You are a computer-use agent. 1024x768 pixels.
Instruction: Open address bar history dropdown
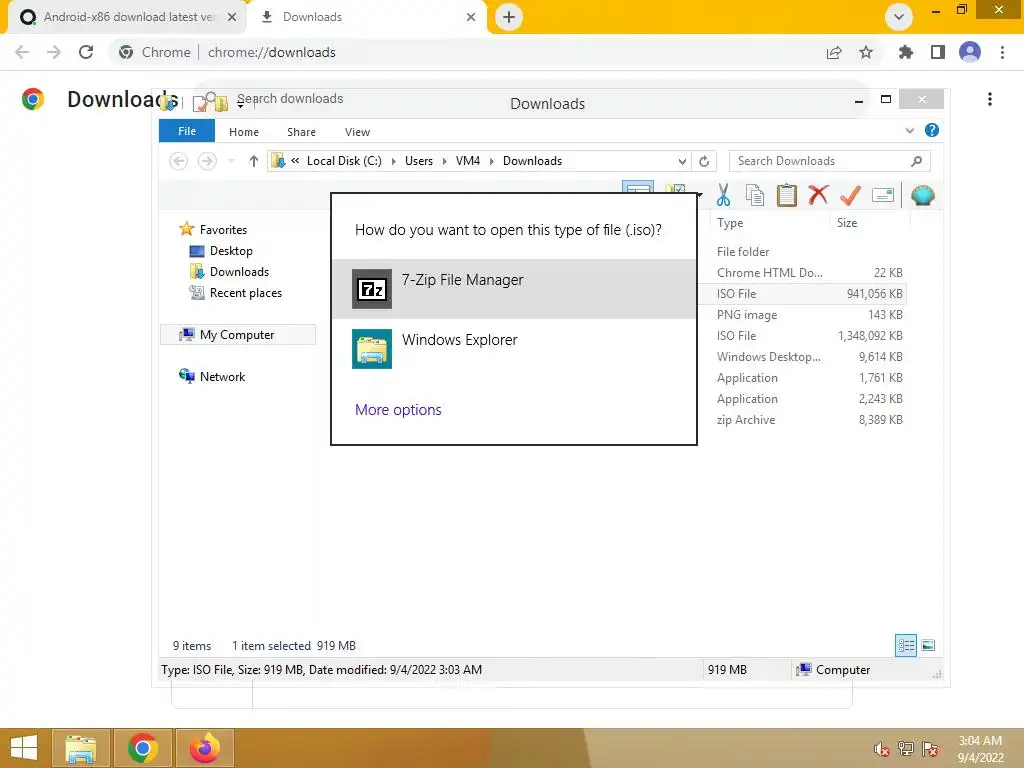pos(682,161)
